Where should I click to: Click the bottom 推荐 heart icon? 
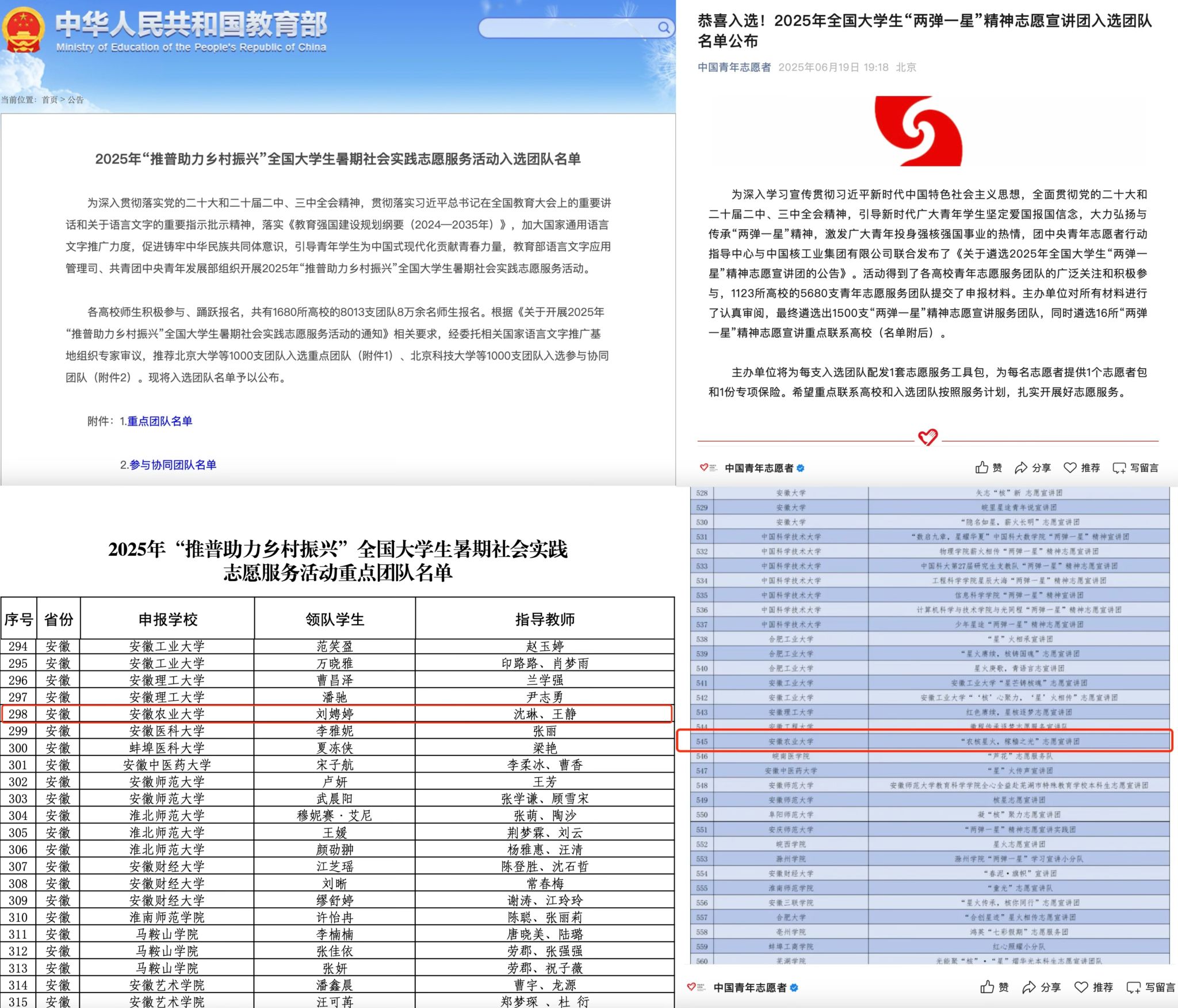[1081, 987]
